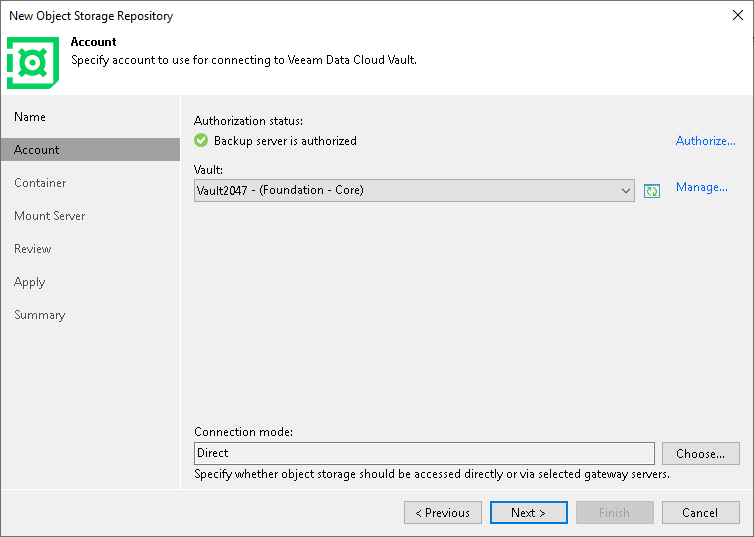Click the 'Account' heading in the header
754x537 pixels.
tap(93, 42)
